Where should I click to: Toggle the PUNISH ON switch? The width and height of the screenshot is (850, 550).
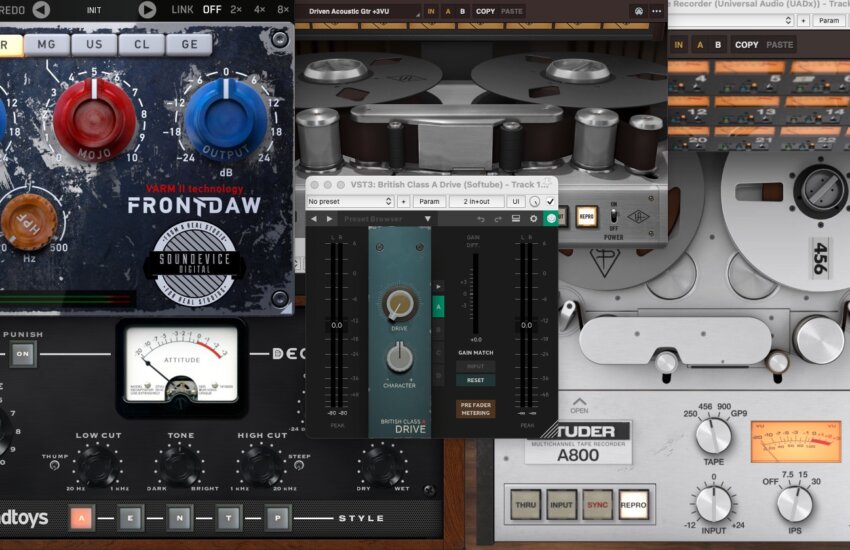(22, 353)
